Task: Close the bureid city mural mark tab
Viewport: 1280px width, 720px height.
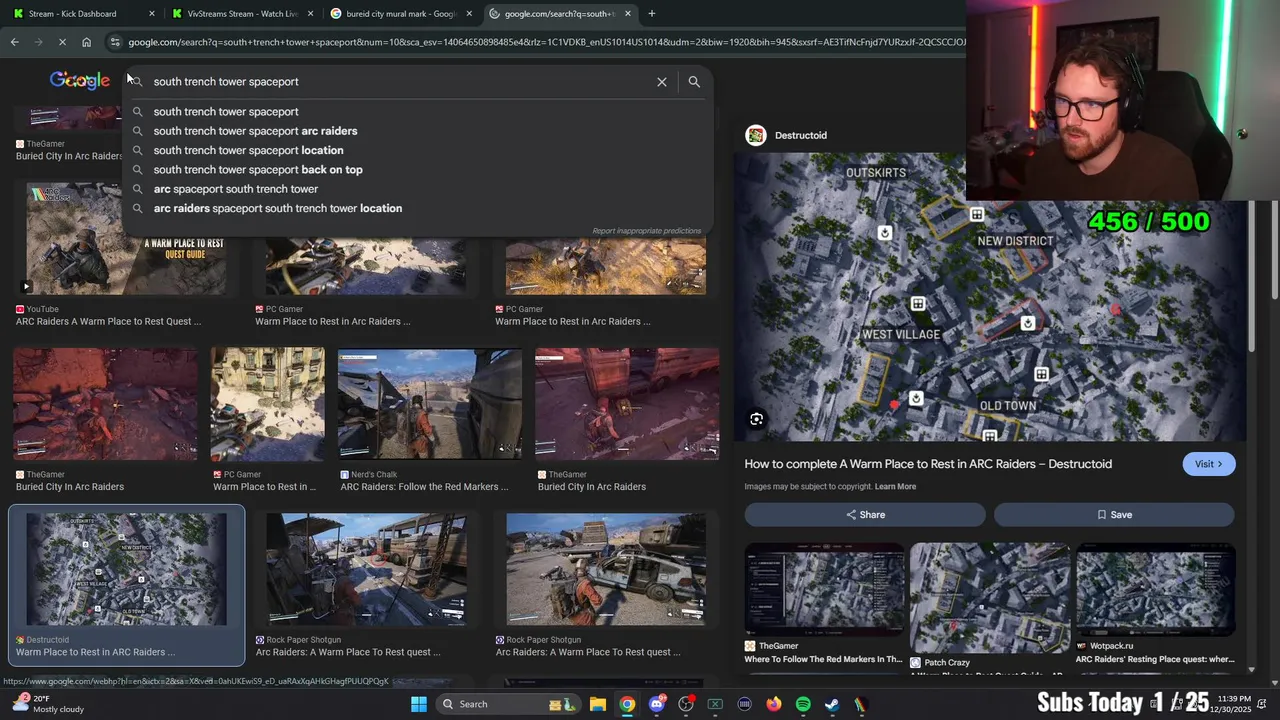Action: pos(469,14)
